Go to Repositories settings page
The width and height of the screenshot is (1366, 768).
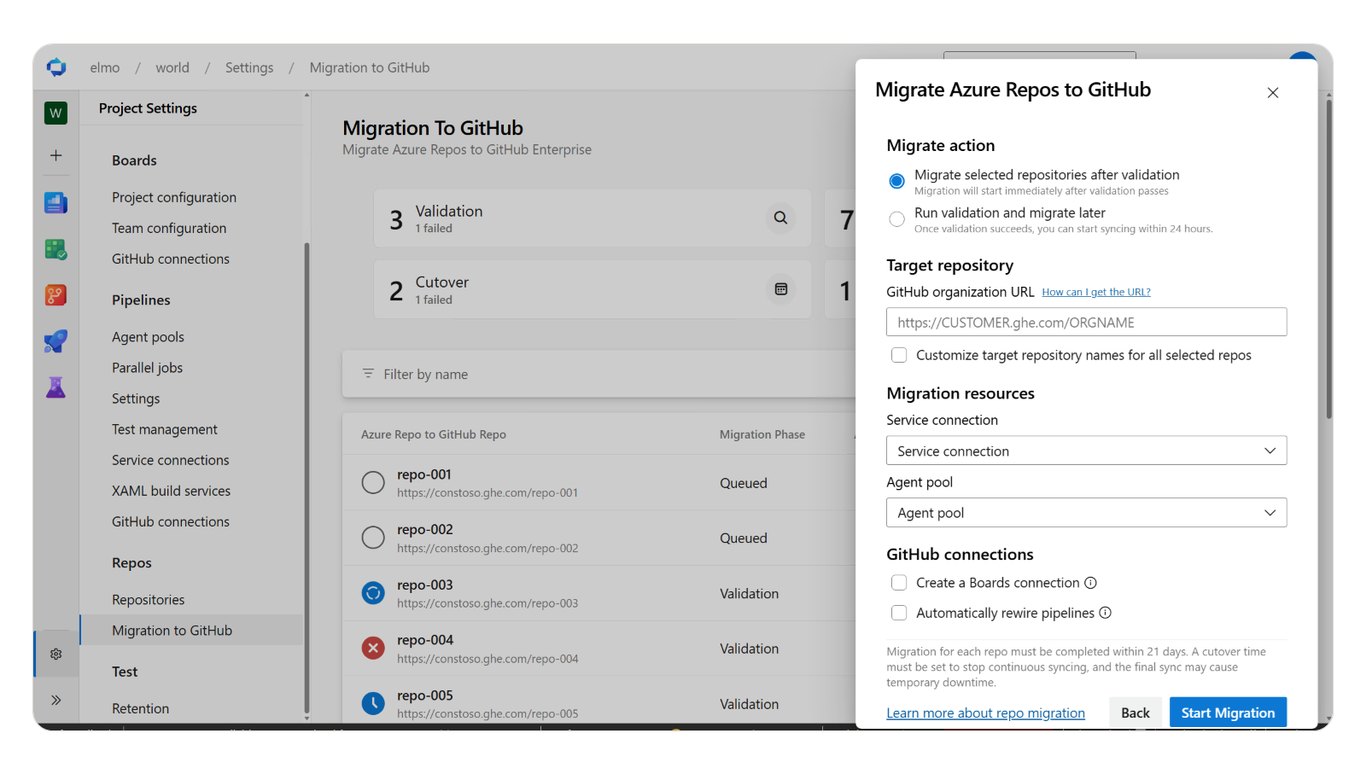click(148, 600)
